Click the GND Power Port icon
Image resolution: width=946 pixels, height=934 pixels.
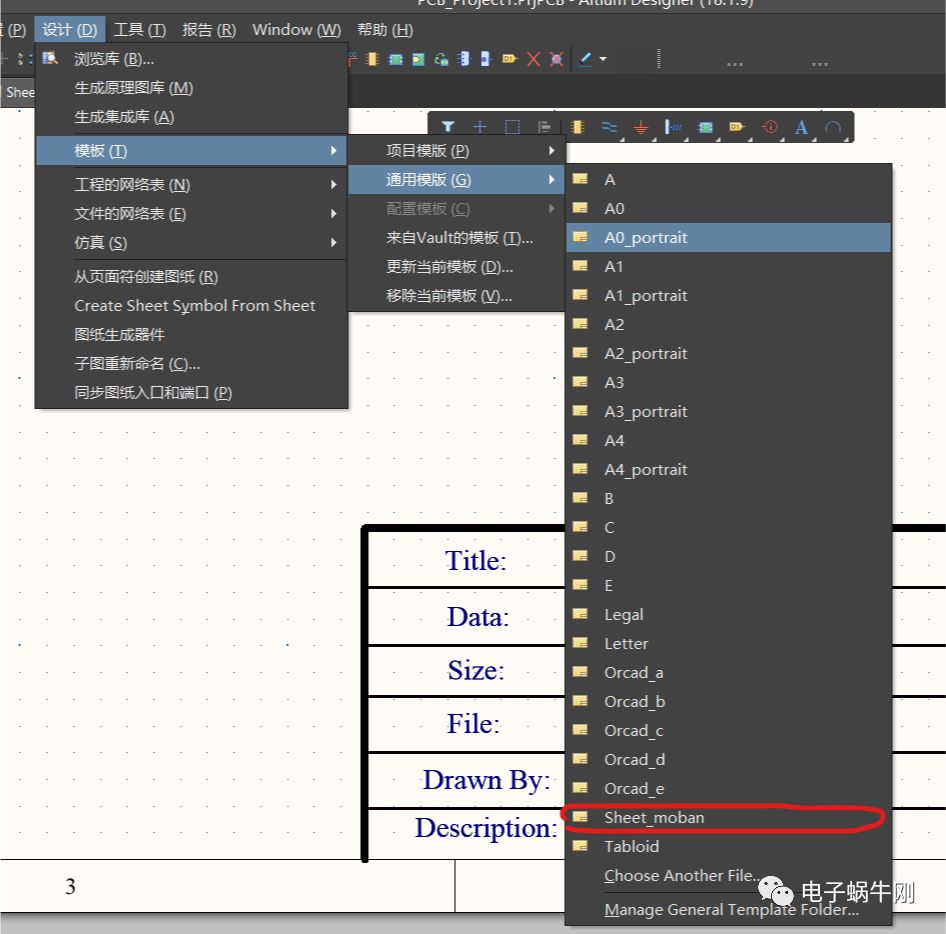[641, 127]
